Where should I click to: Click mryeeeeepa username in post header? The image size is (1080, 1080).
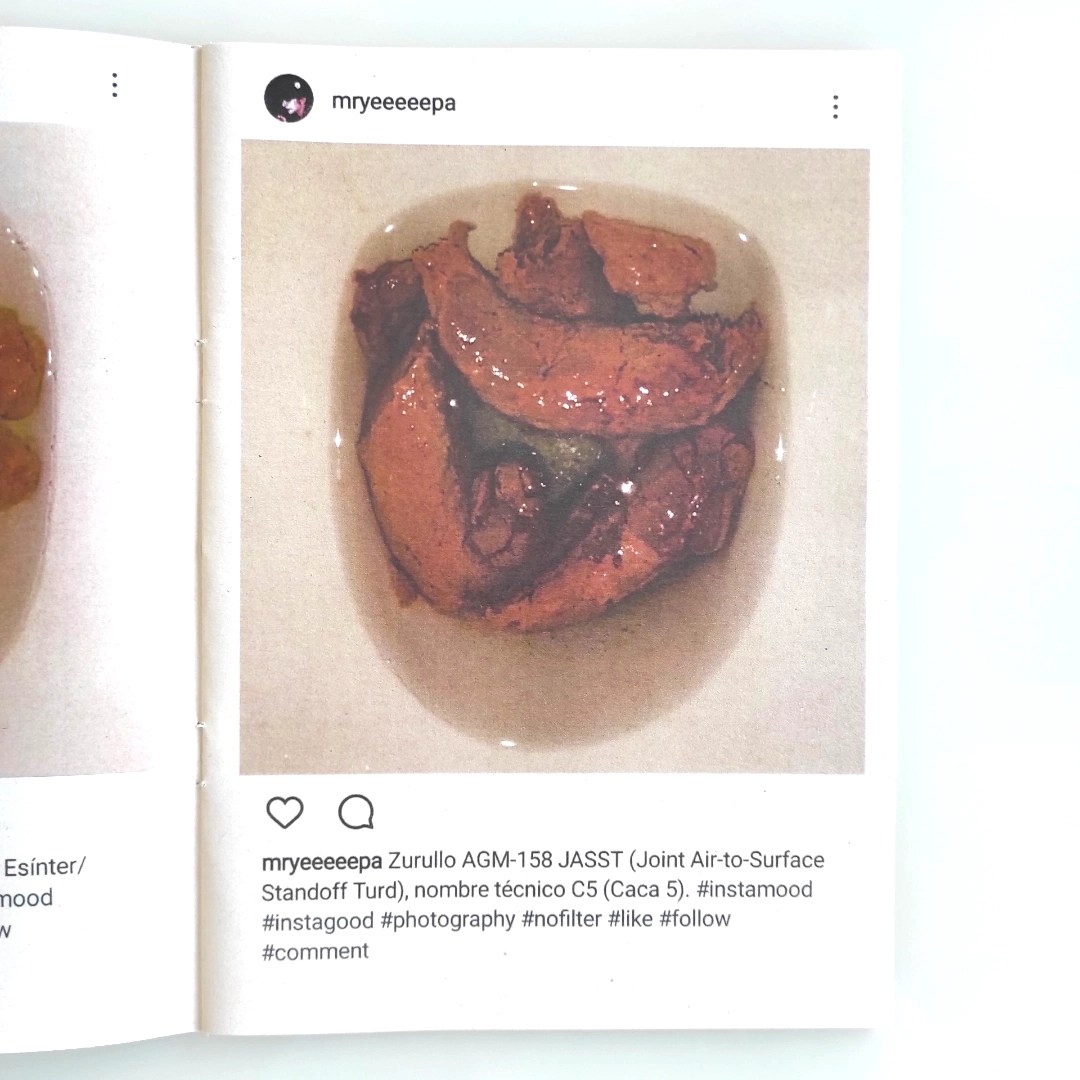pyautogui.click(x=393, y=103)
